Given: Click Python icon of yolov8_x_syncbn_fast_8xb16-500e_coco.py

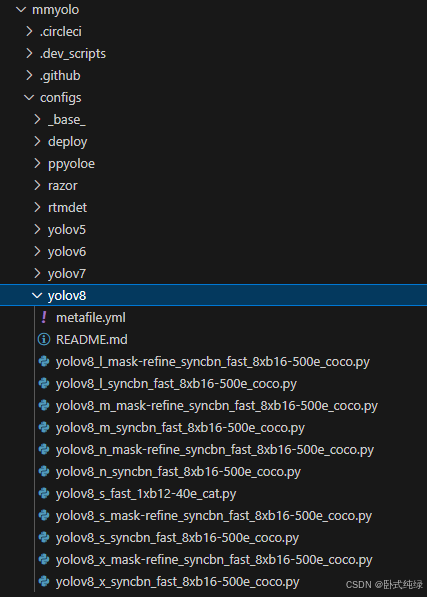Looking at the screenshot, I should click(44, 581).
